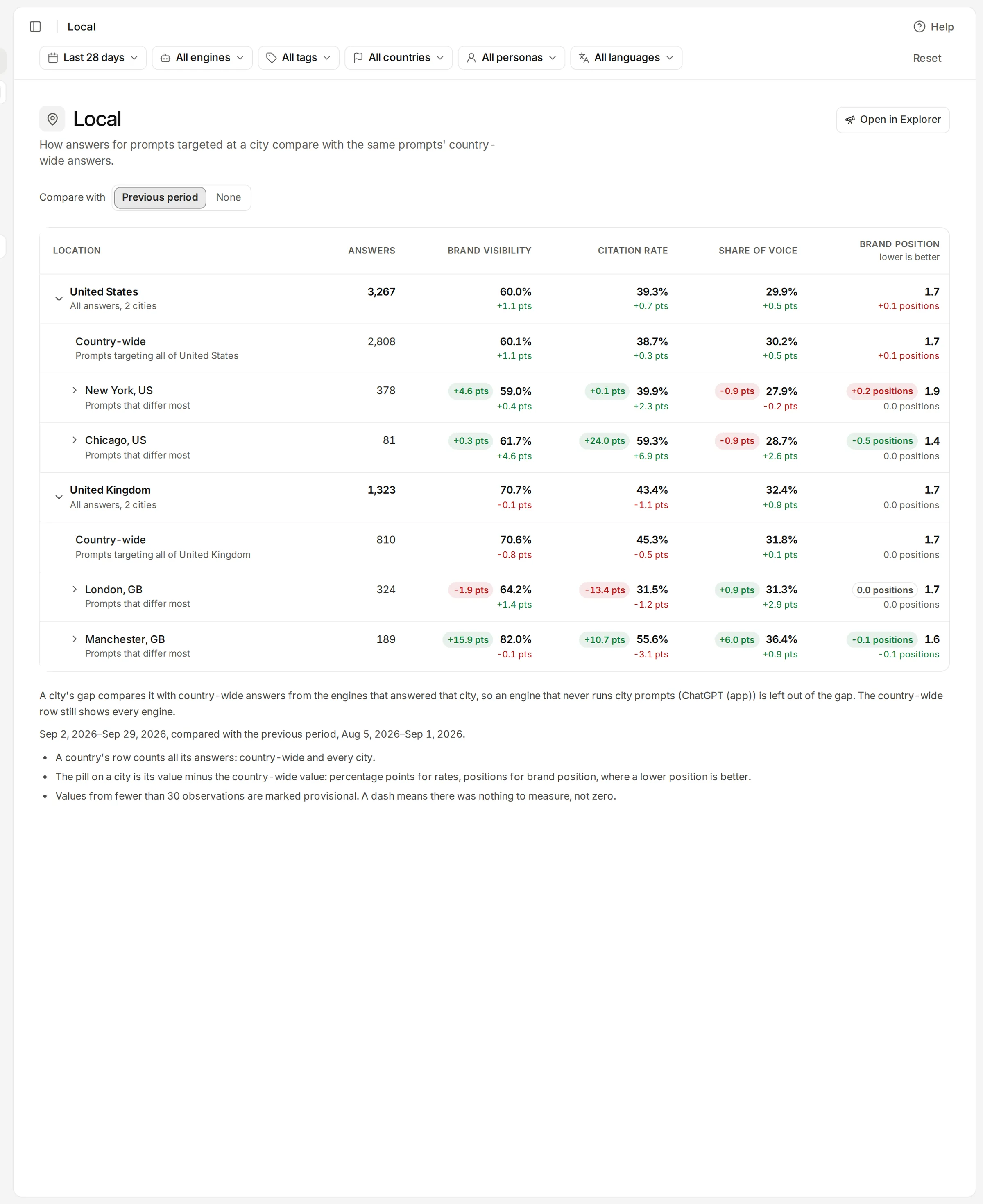
Task: Click the +15.9 pts pill for Manchester
Action: point(468,639)
